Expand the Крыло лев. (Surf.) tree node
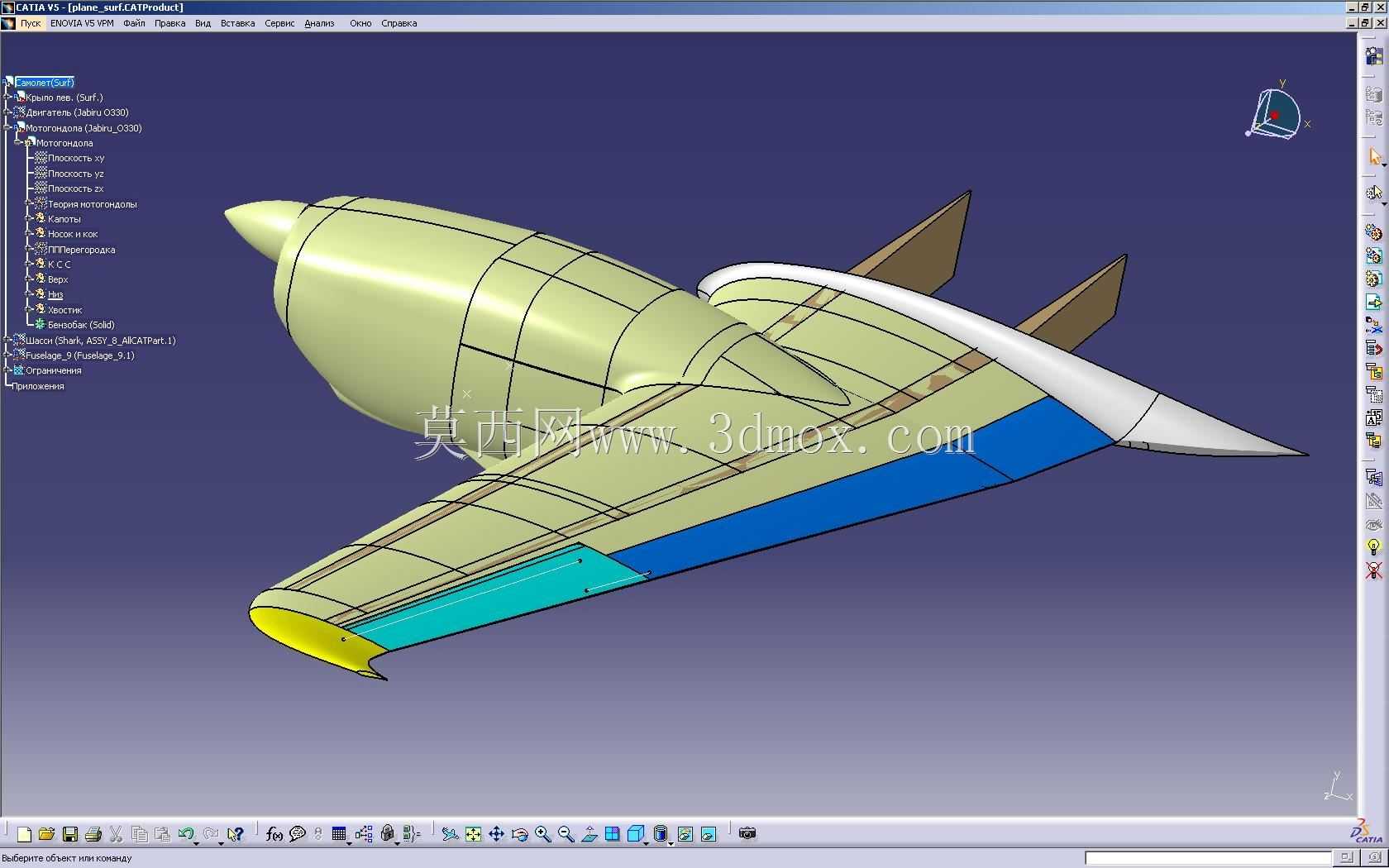This screenshot has height=868, width=1389. (7, 98)
